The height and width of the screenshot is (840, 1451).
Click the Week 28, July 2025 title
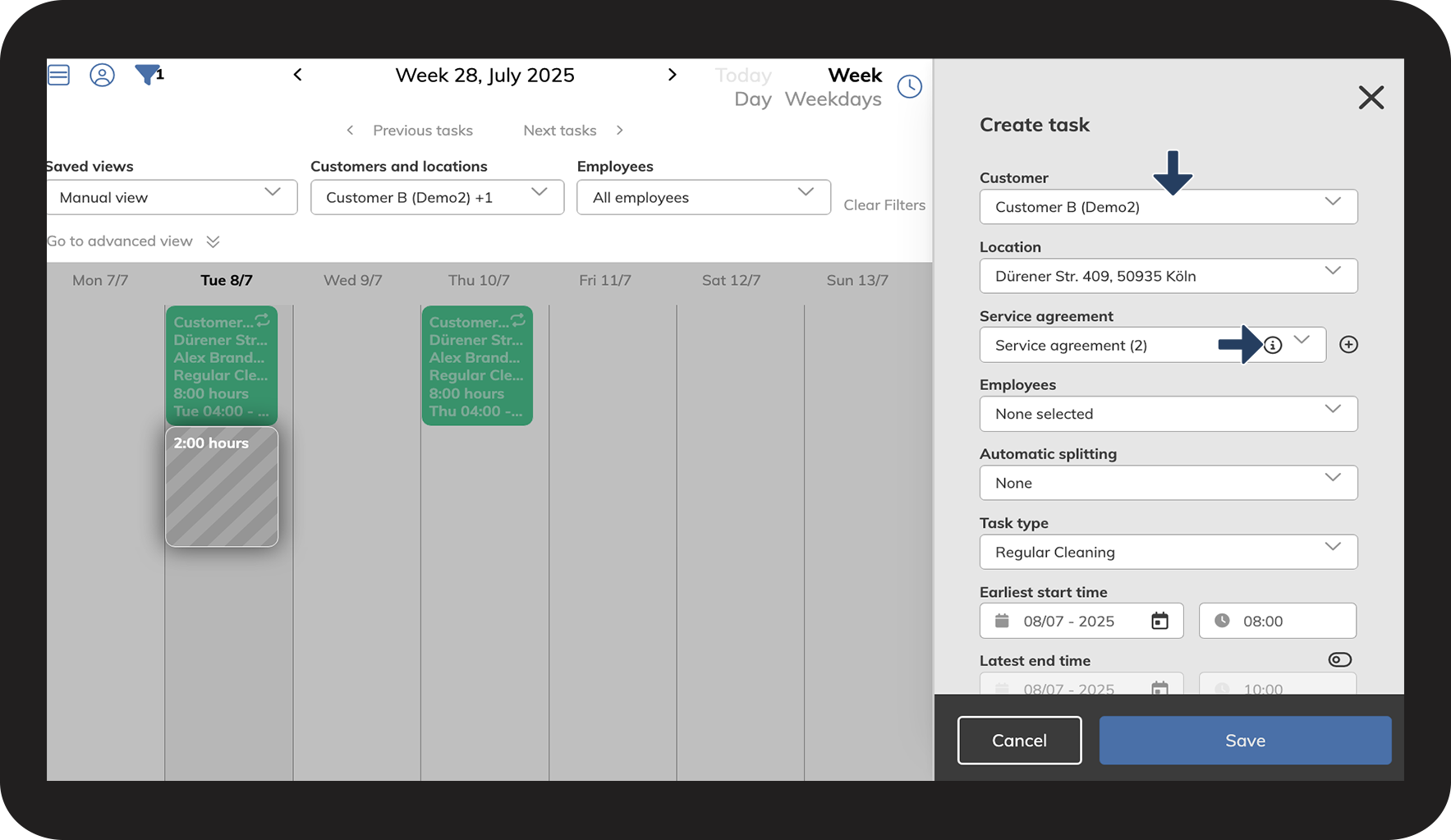coord(484,76)
